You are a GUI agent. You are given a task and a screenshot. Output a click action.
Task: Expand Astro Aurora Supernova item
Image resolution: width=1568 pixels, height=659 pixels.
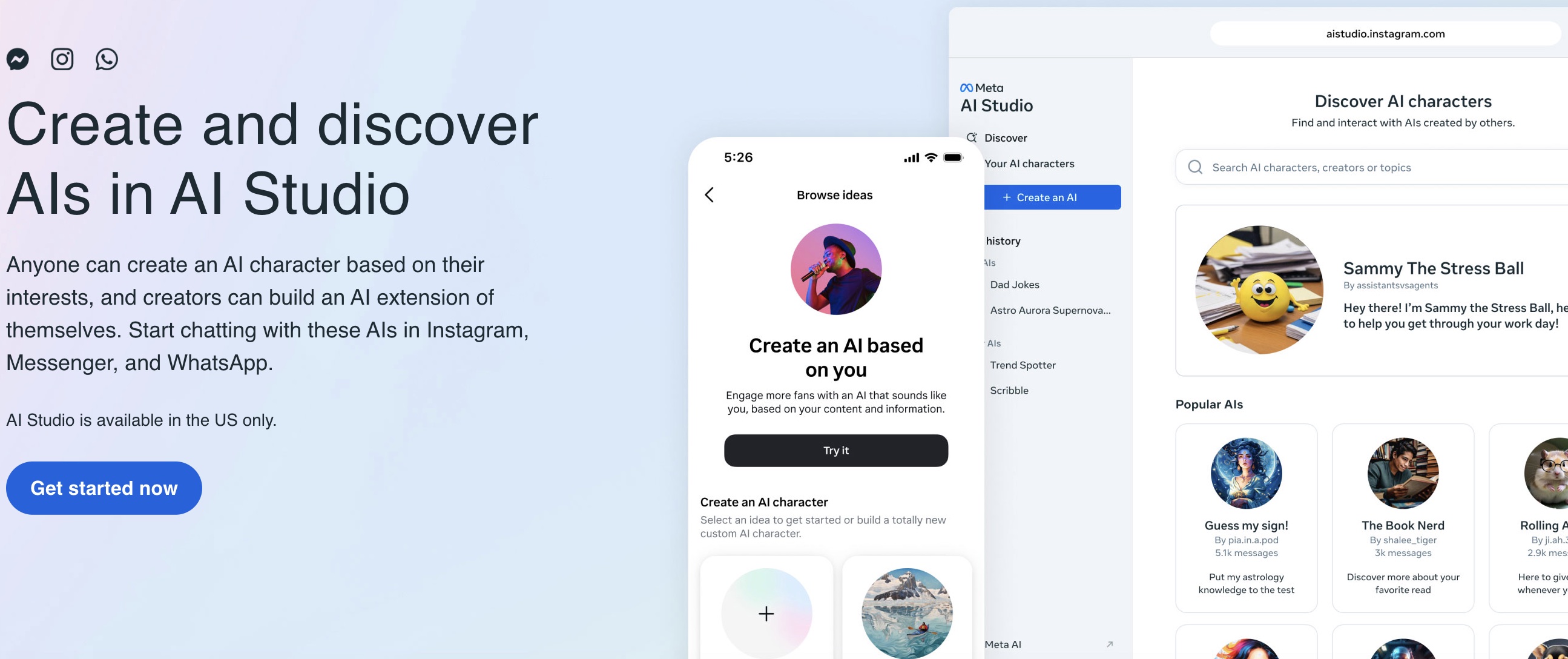click(x=1049, y=310)
